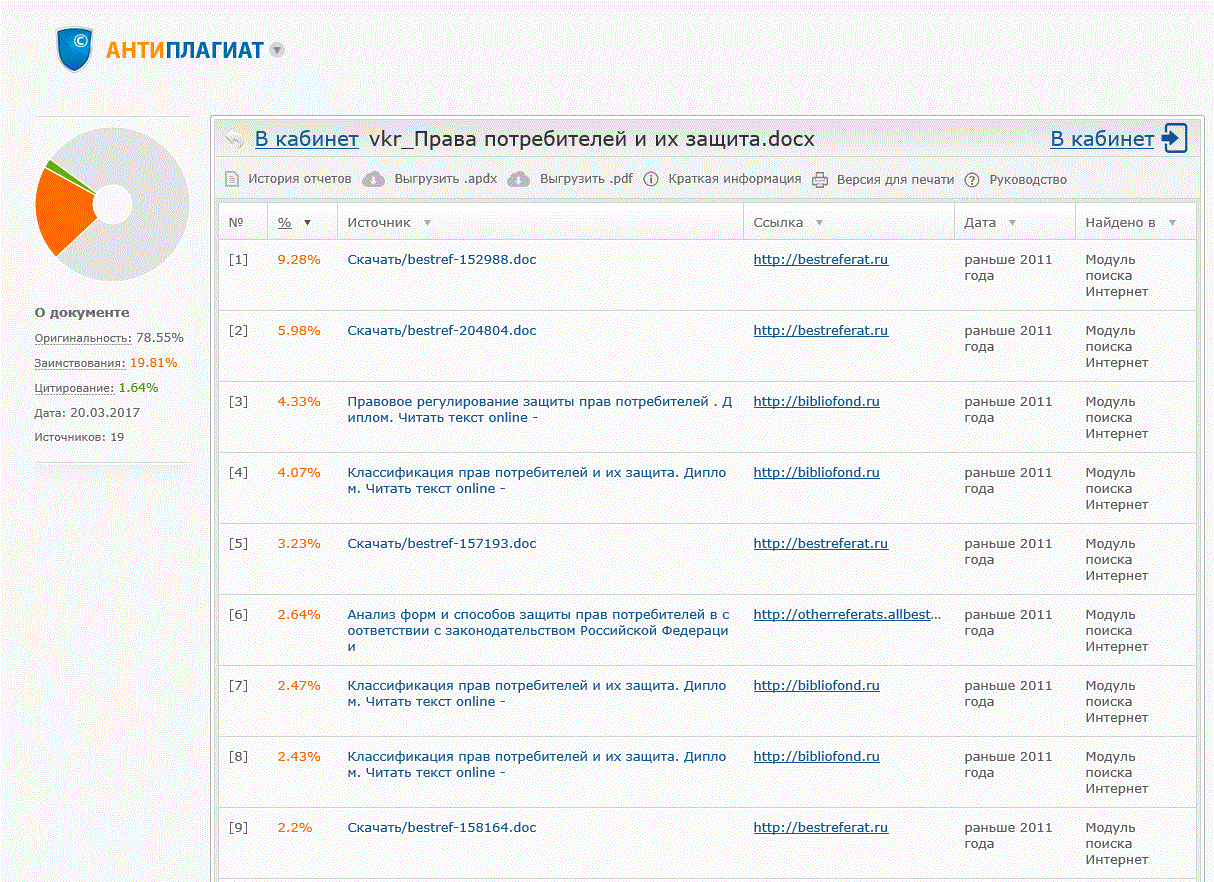Sort the table by the % column header

click(285, 223)
